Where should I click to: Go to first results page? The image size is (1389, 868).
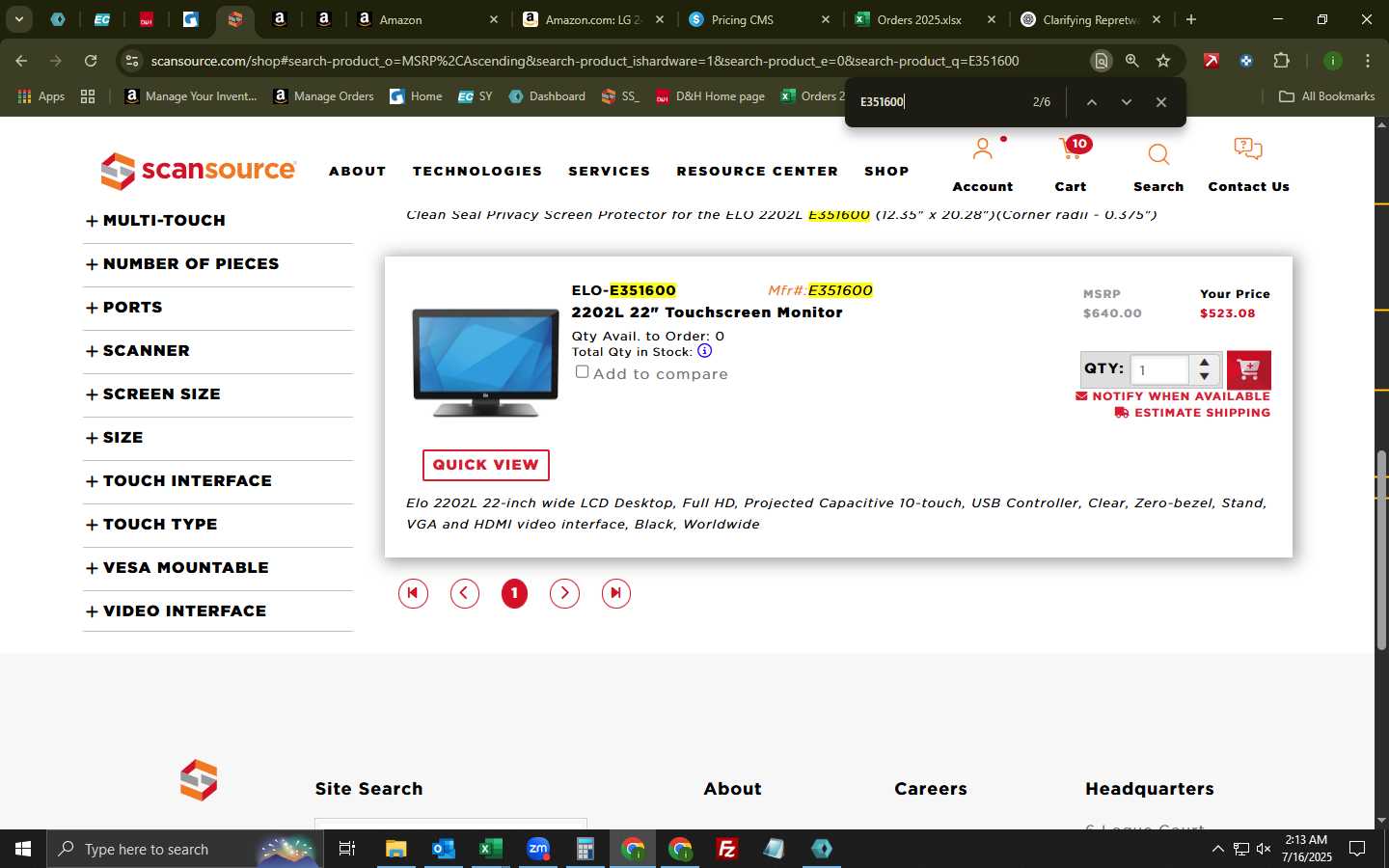pyautogui.click(x=413, y=593)
